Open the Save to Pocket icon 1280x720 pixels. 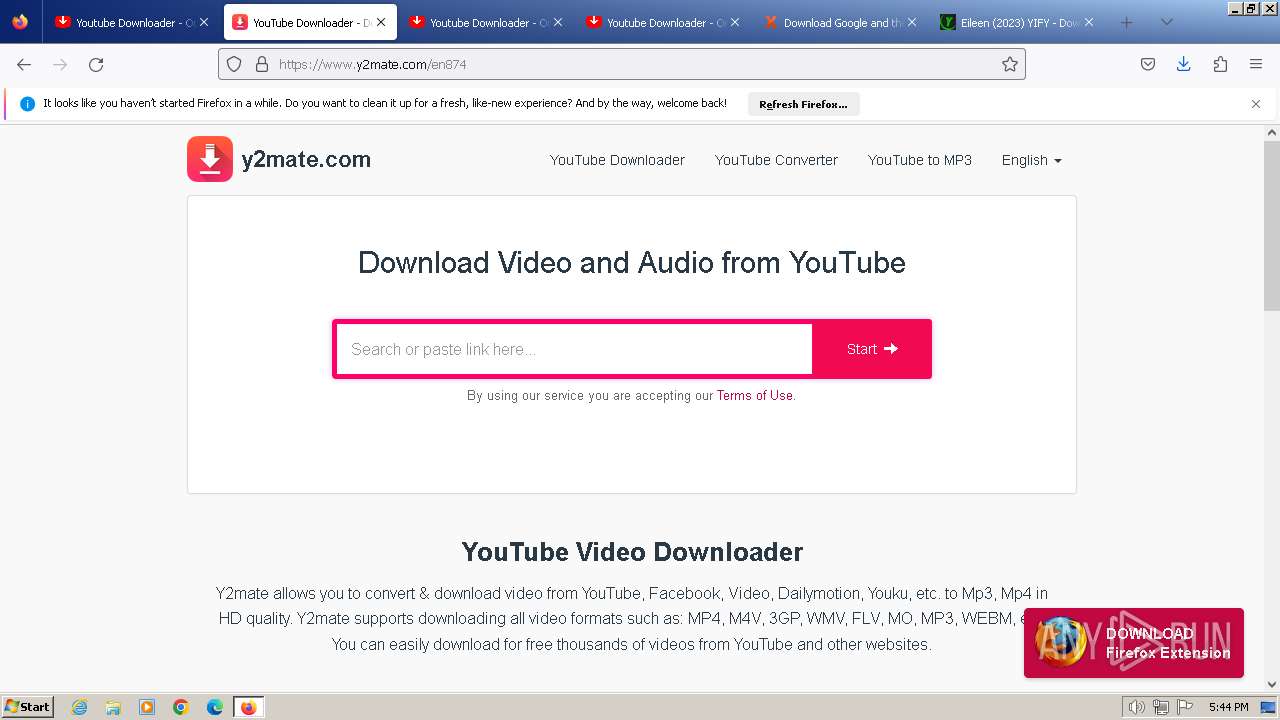(x=1148, y=64)
